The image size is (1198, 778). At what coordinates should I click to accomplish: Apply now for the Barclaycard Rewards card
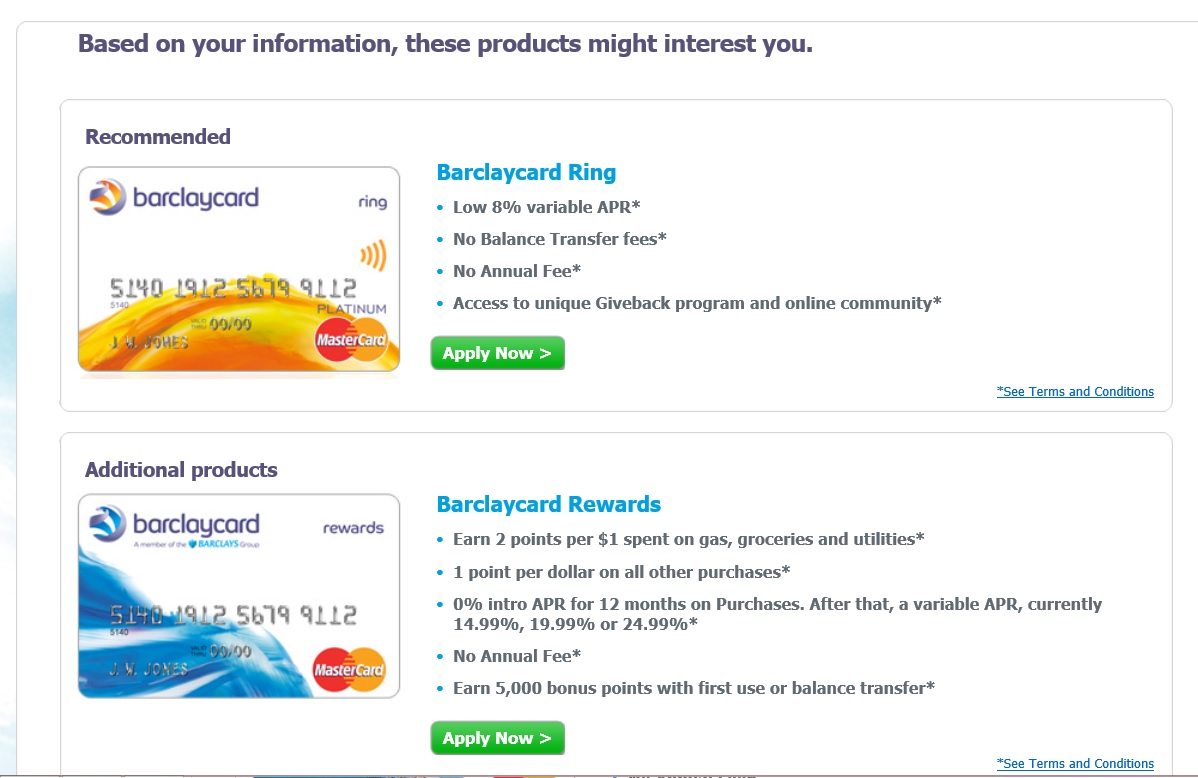click(497, 738)
